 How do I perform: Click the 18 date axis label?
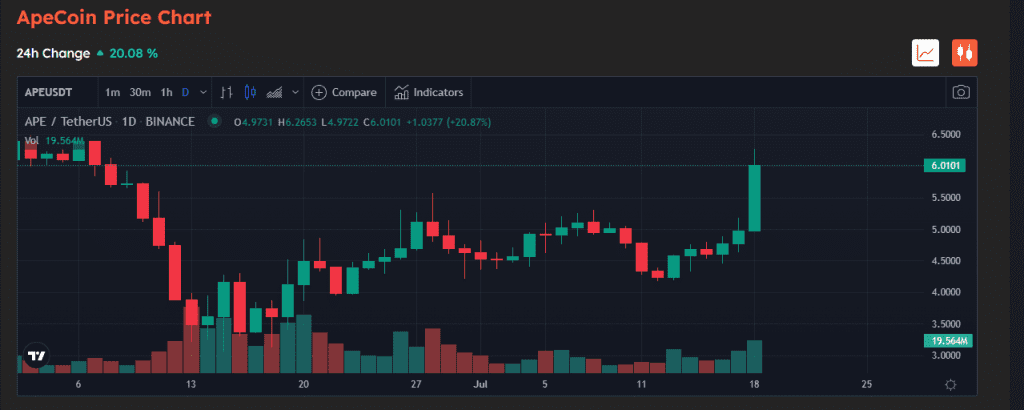coord(755,384)
